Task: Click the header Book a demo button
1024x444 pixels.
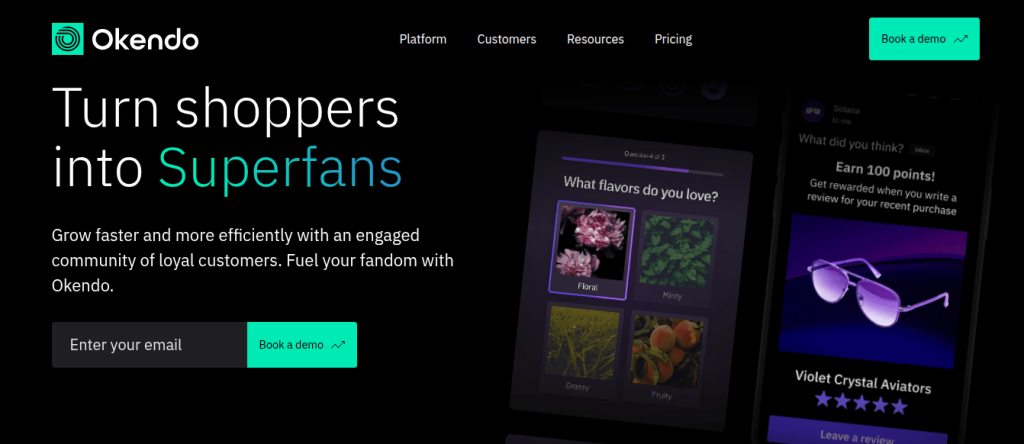Action: 924,39
